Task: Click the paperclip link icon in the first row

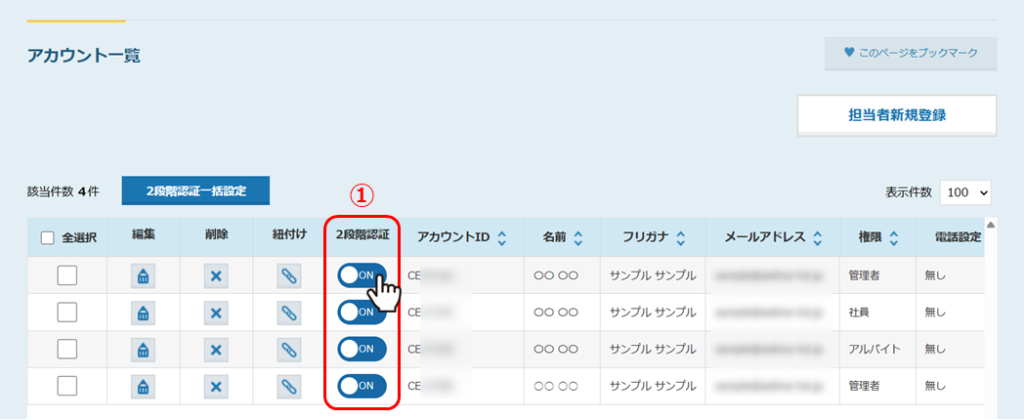Action: 288,276
